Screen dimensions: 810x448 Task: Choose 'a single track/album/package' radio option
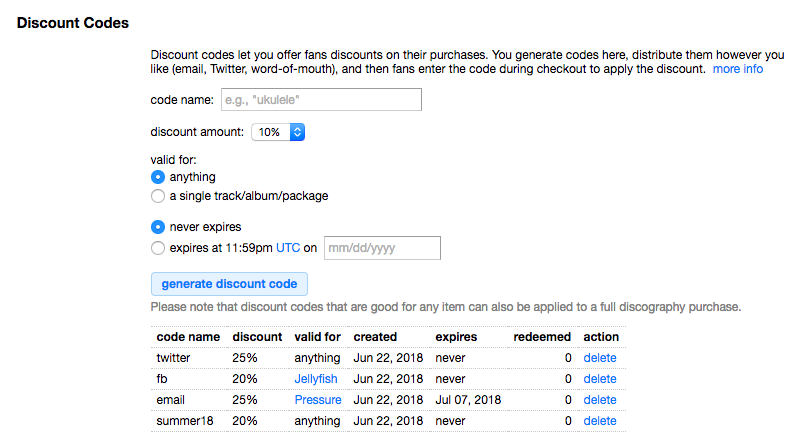(157, 196)
